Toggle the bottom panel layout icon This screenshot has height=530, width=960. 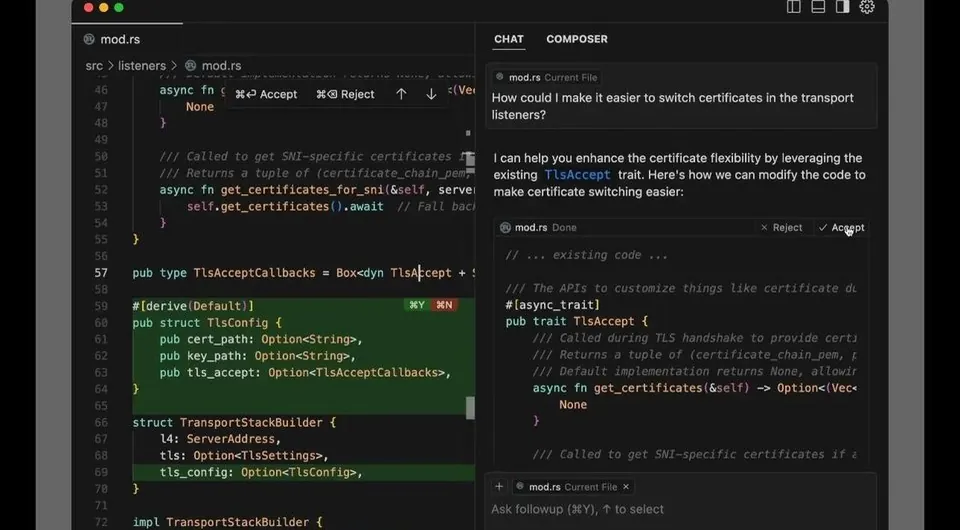[818, 7]
